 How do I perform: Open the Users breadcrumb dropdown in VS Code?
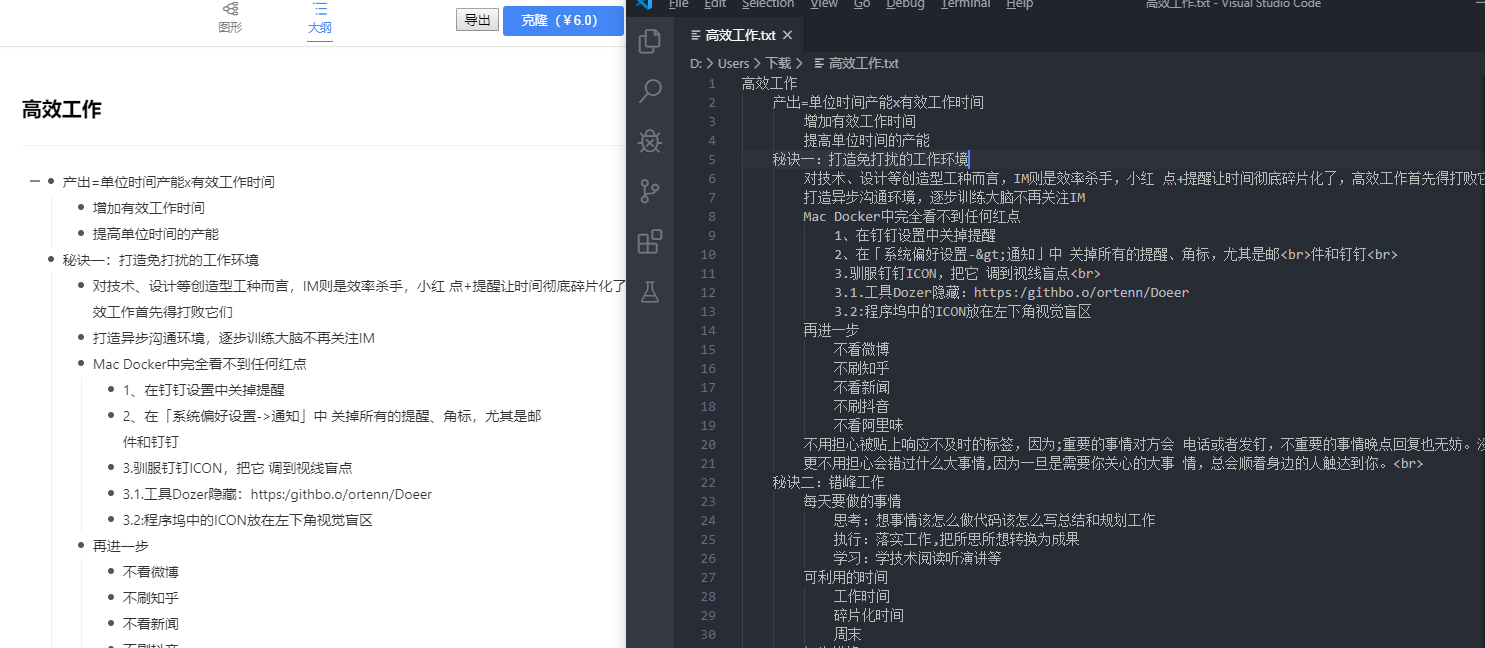[x=733, y=63]
